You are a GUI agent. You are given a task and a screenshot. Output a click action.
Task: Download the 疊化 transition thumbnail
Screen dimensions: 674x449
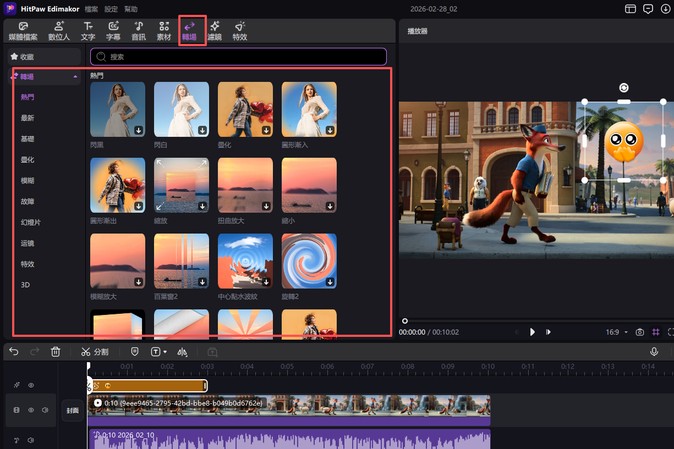coord(266,130)
